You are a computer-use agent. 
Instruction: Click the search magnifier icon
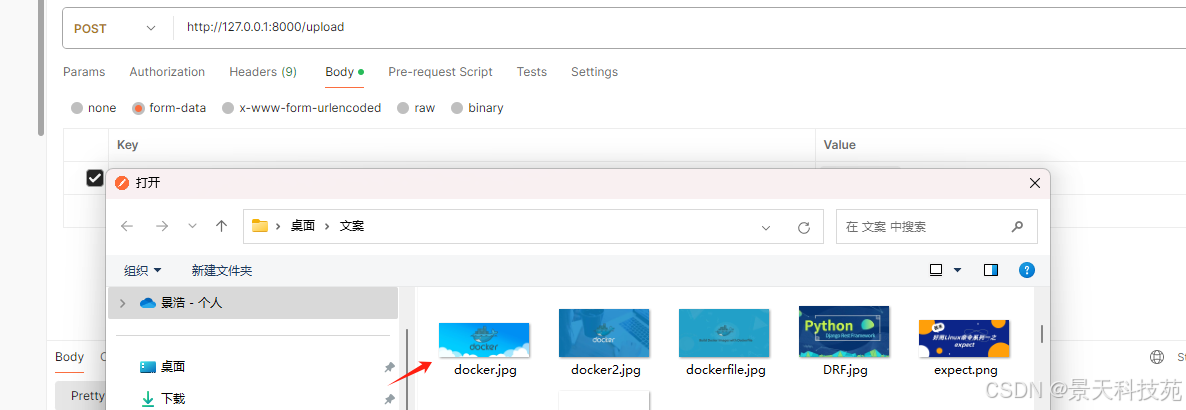tap(1017, 226)
